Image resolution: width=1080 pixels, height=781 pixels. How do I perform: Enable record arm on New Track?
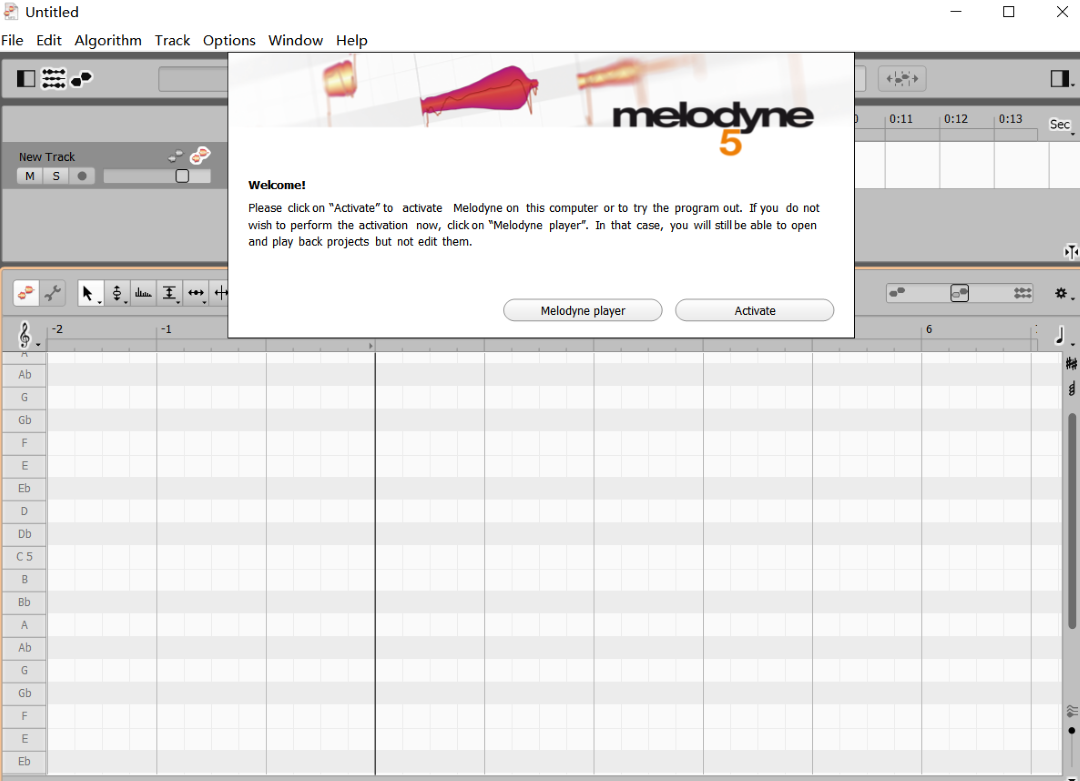(x=82, y=176)
